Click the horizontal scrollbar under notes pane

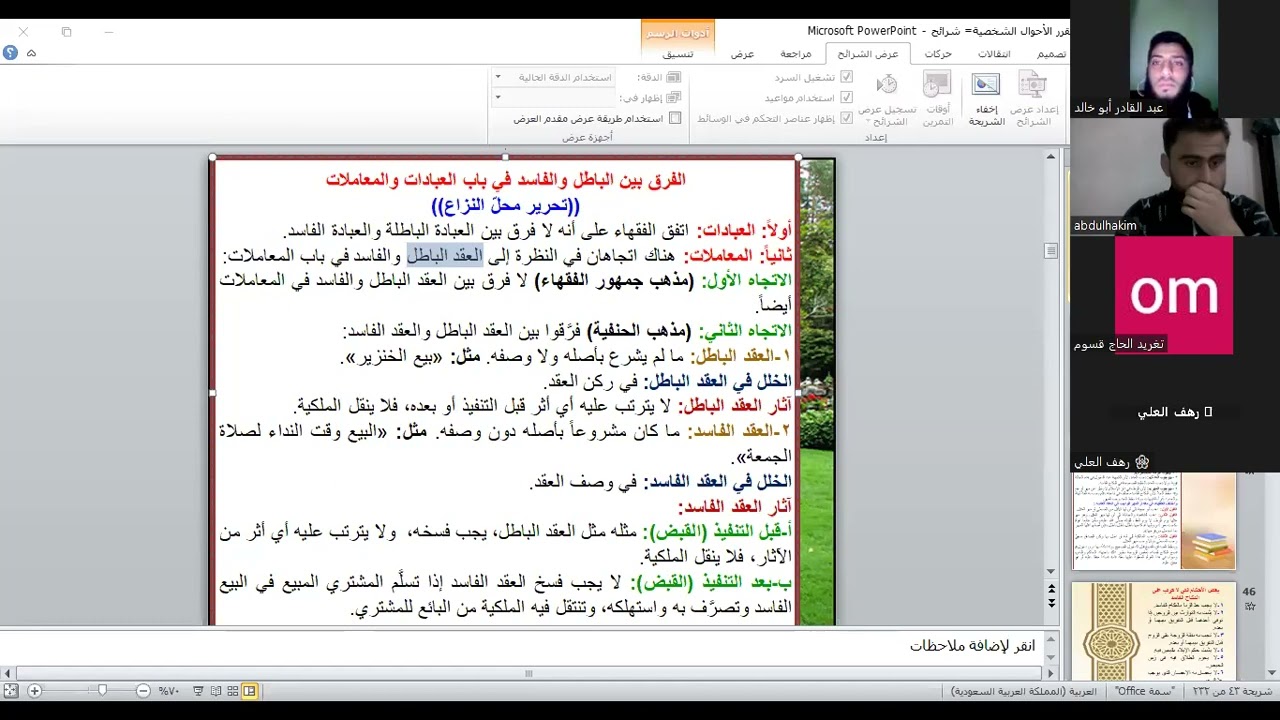[x=530, y=673]
